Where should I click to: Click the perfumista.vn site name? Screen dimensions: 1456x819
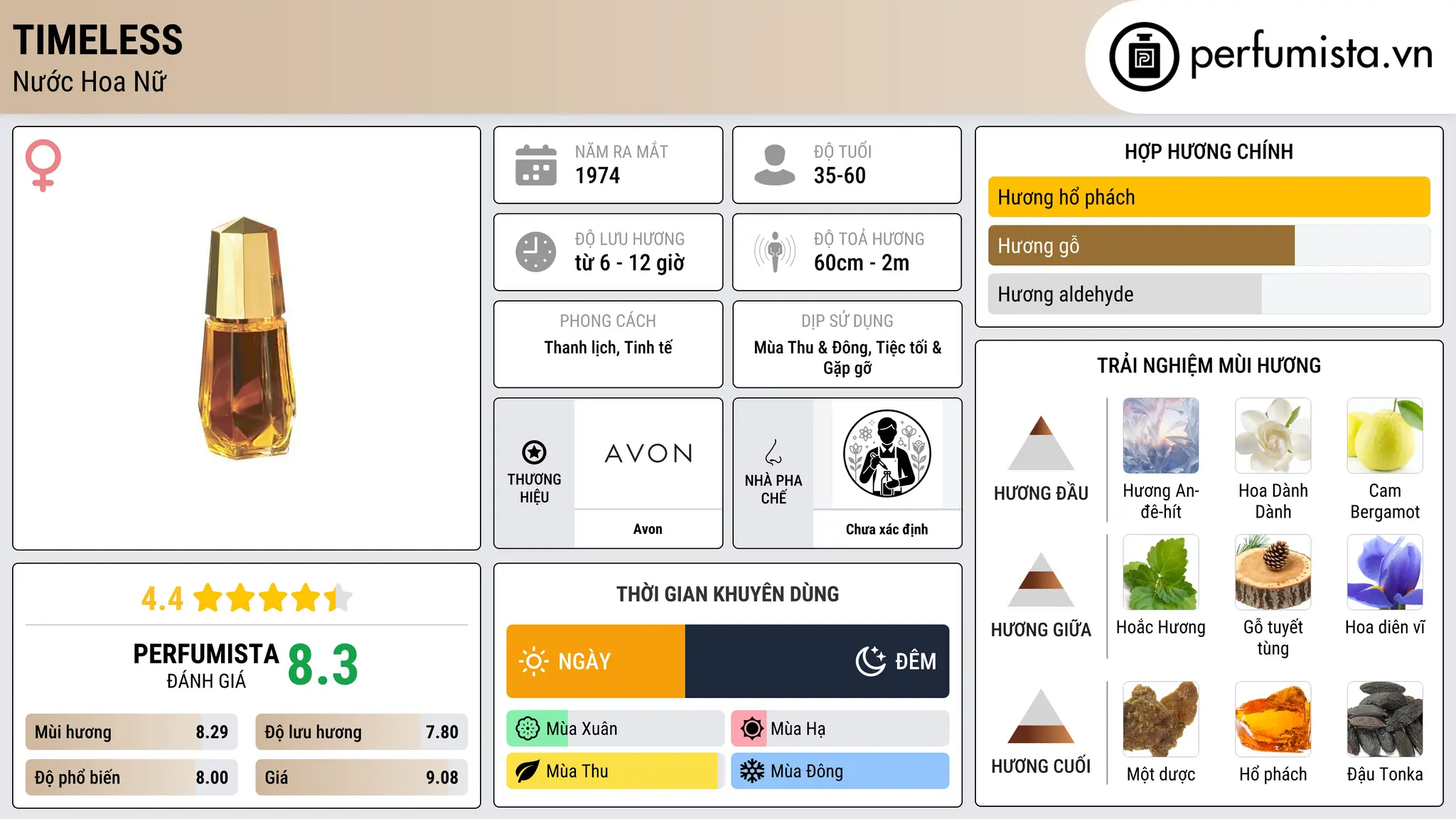(1311, 54)
